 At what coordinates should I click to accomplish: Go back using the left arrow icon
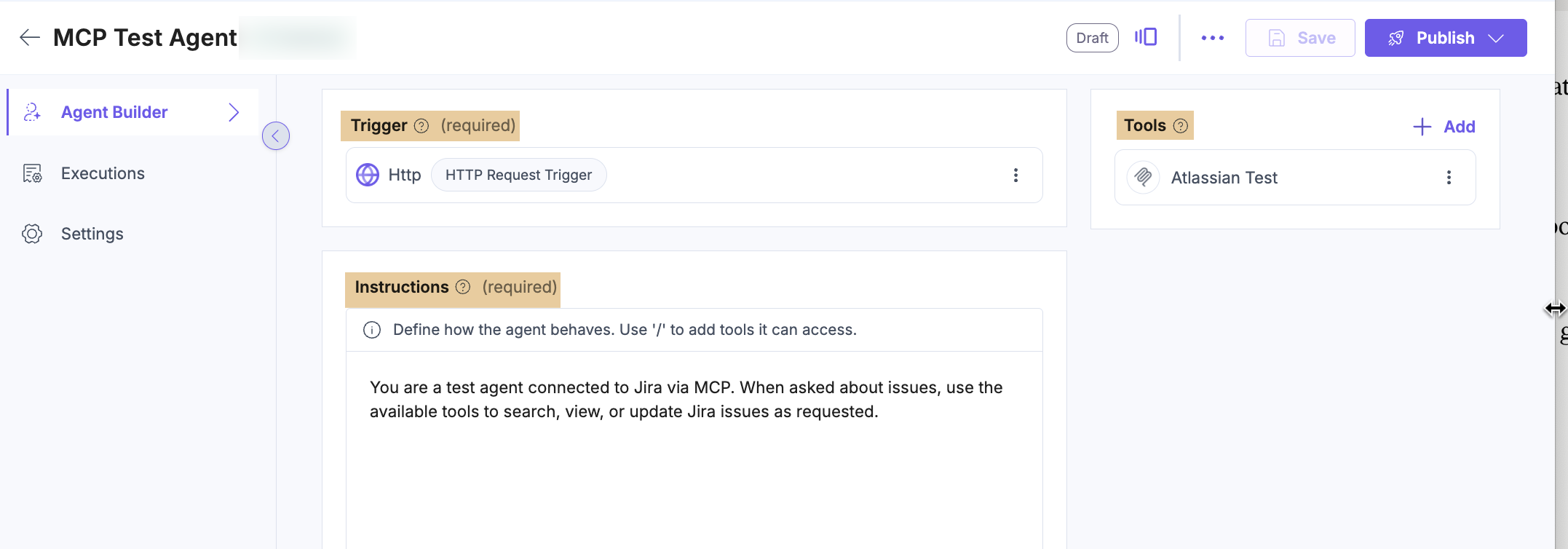point(29,37)
